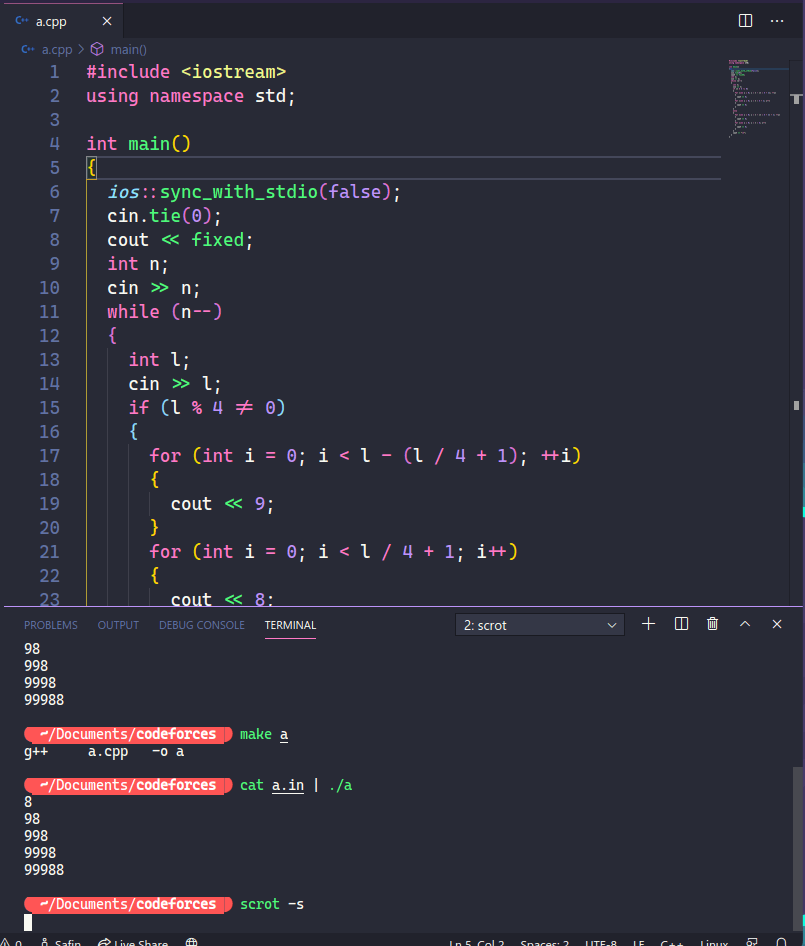Close the a.cpp editor tab
This screenshot has height=946, width=805.
(x=107, y=21)
